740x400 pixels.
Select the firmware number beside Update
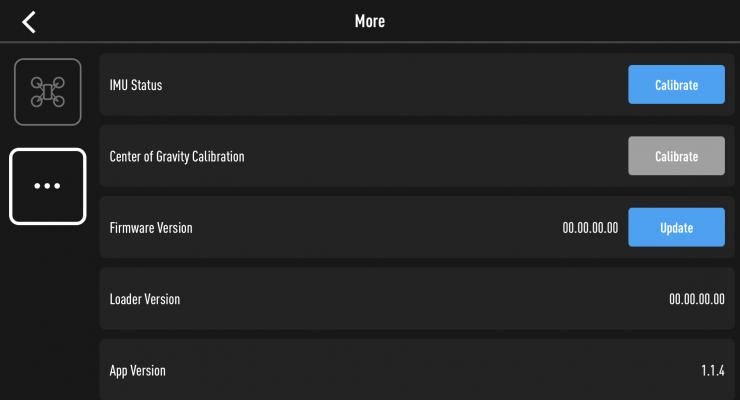click(x=590, y=228)
